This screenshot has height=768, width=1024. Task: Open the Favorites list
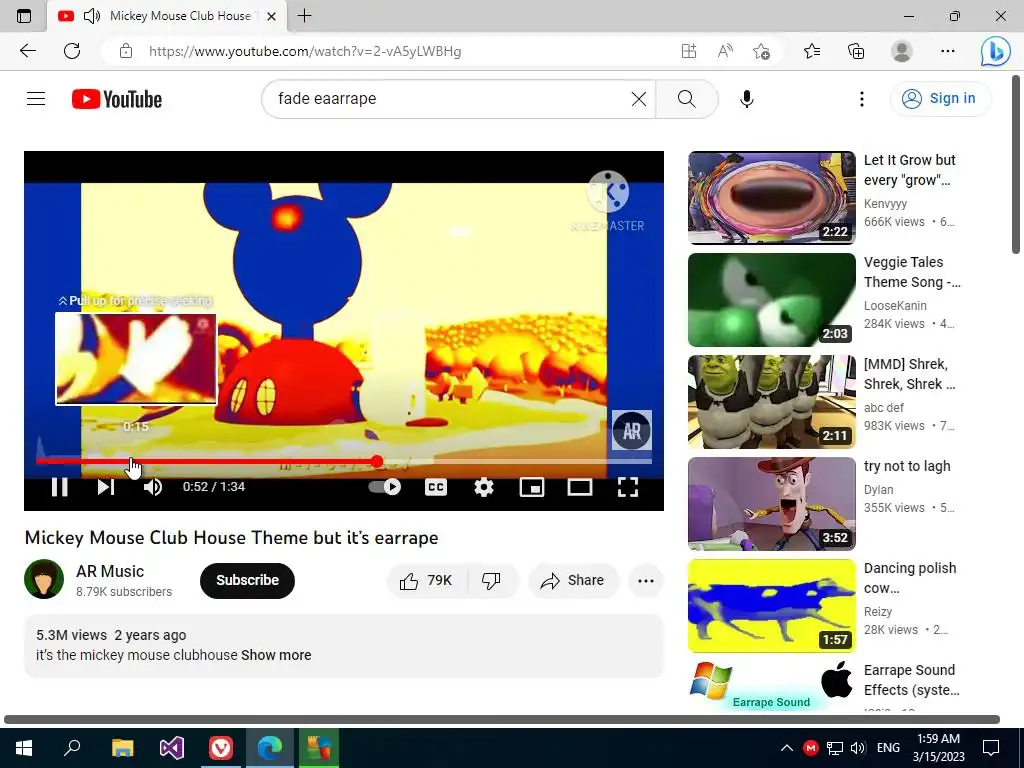point(812,51)
